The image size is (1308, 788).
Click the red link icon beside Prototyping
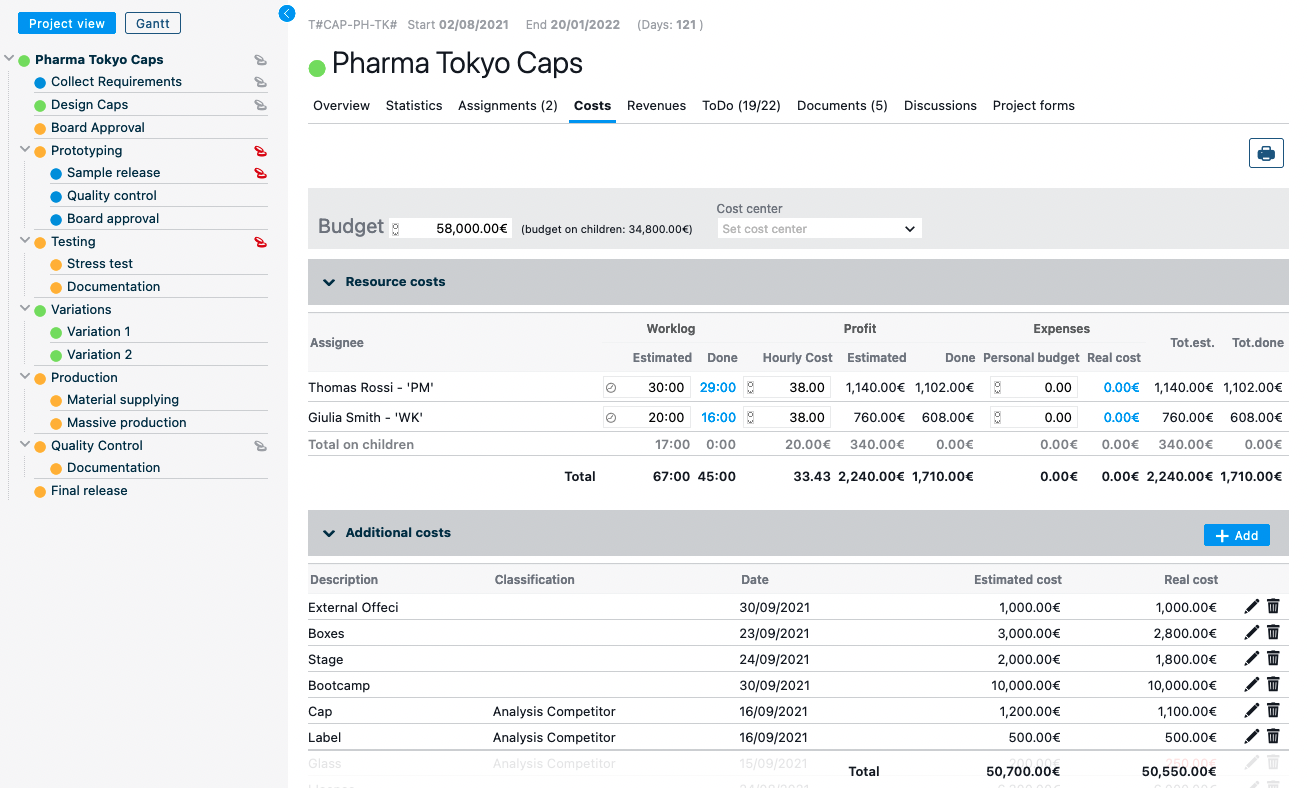tap(260, 151)
